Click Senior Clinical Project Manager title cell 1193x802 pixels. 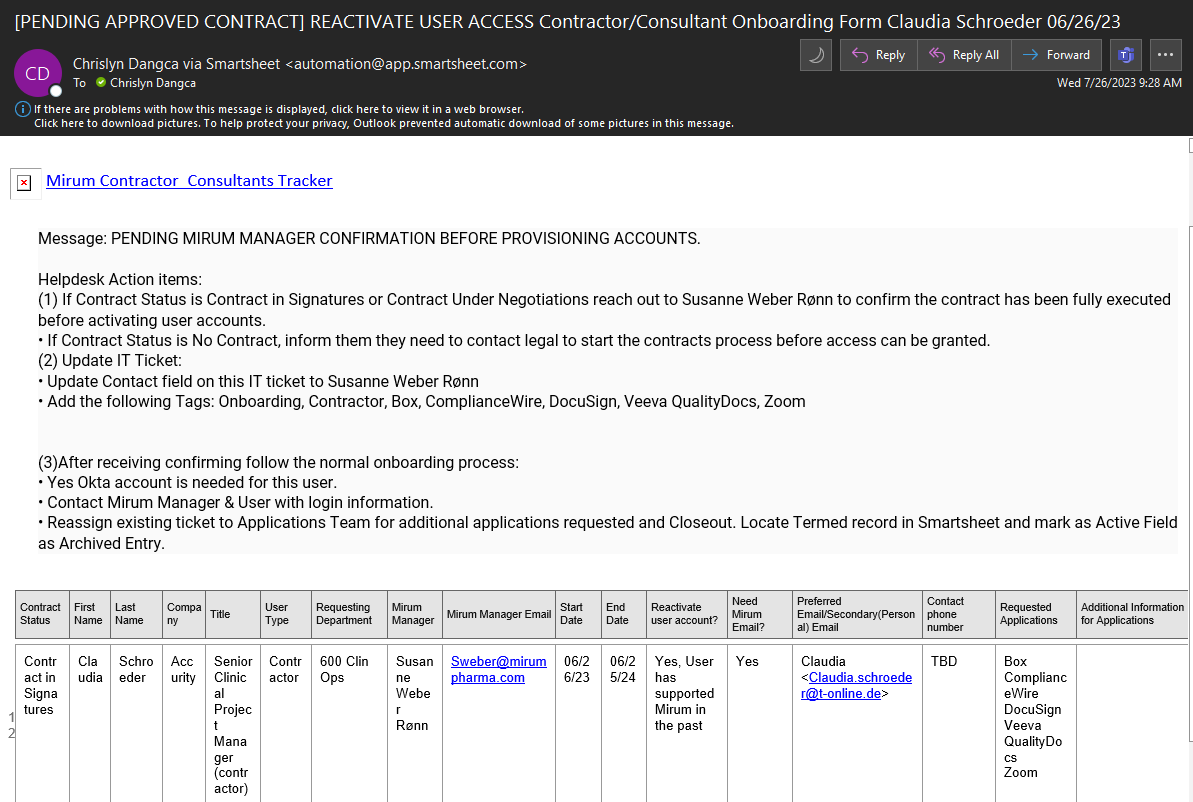[x=233, y=724]
